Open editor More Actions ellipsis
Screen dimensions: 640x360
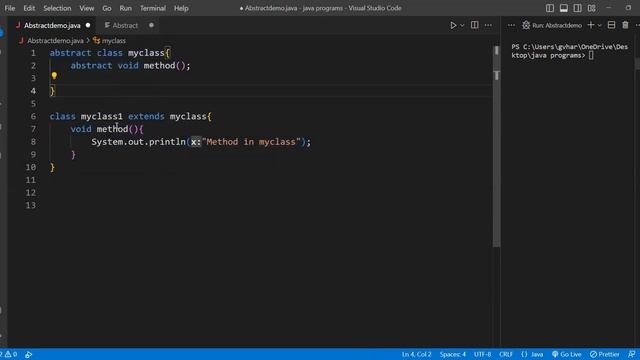488,25
